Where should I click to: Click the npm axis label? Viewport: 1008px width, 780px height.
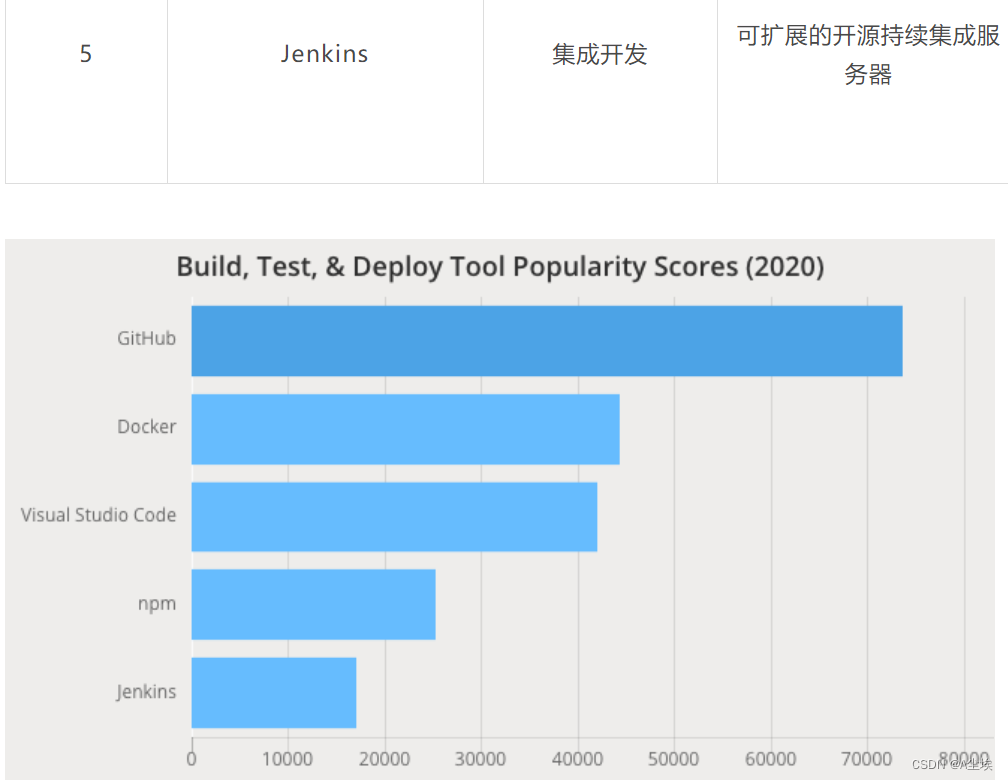[x=157, y=604]
